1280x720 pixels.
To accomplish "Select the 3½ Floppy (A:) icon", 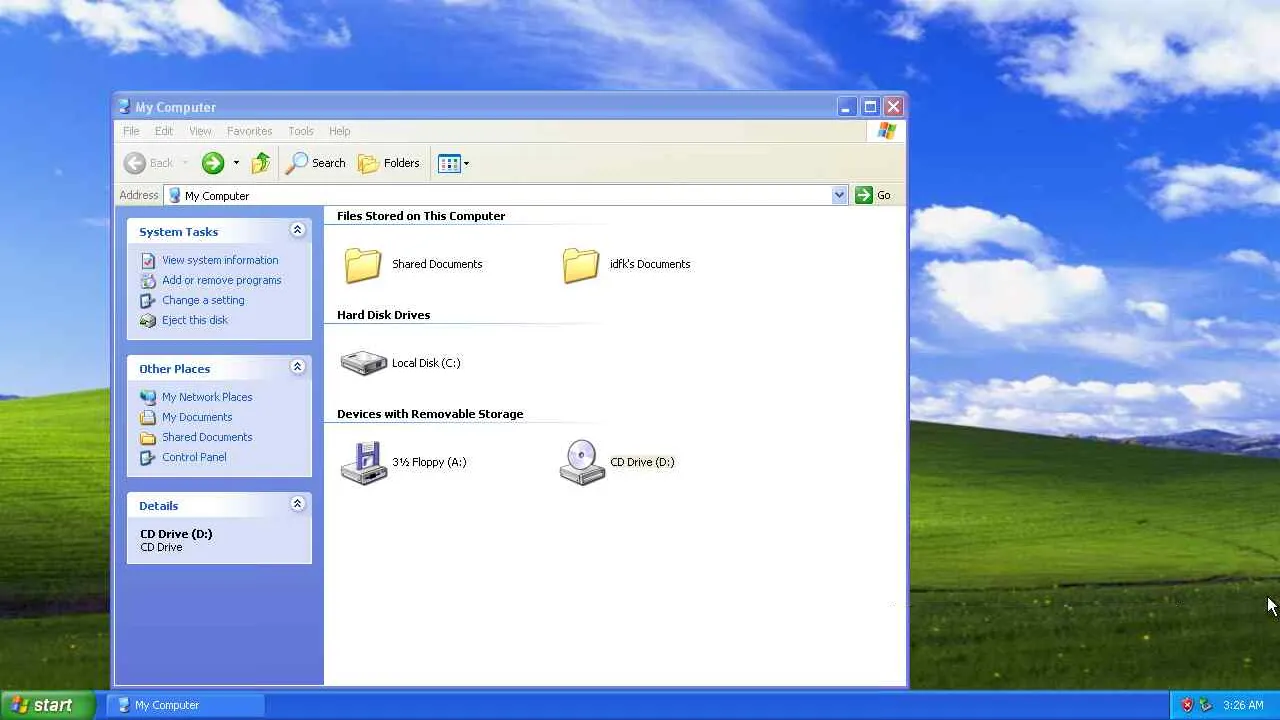I will 363,462.
